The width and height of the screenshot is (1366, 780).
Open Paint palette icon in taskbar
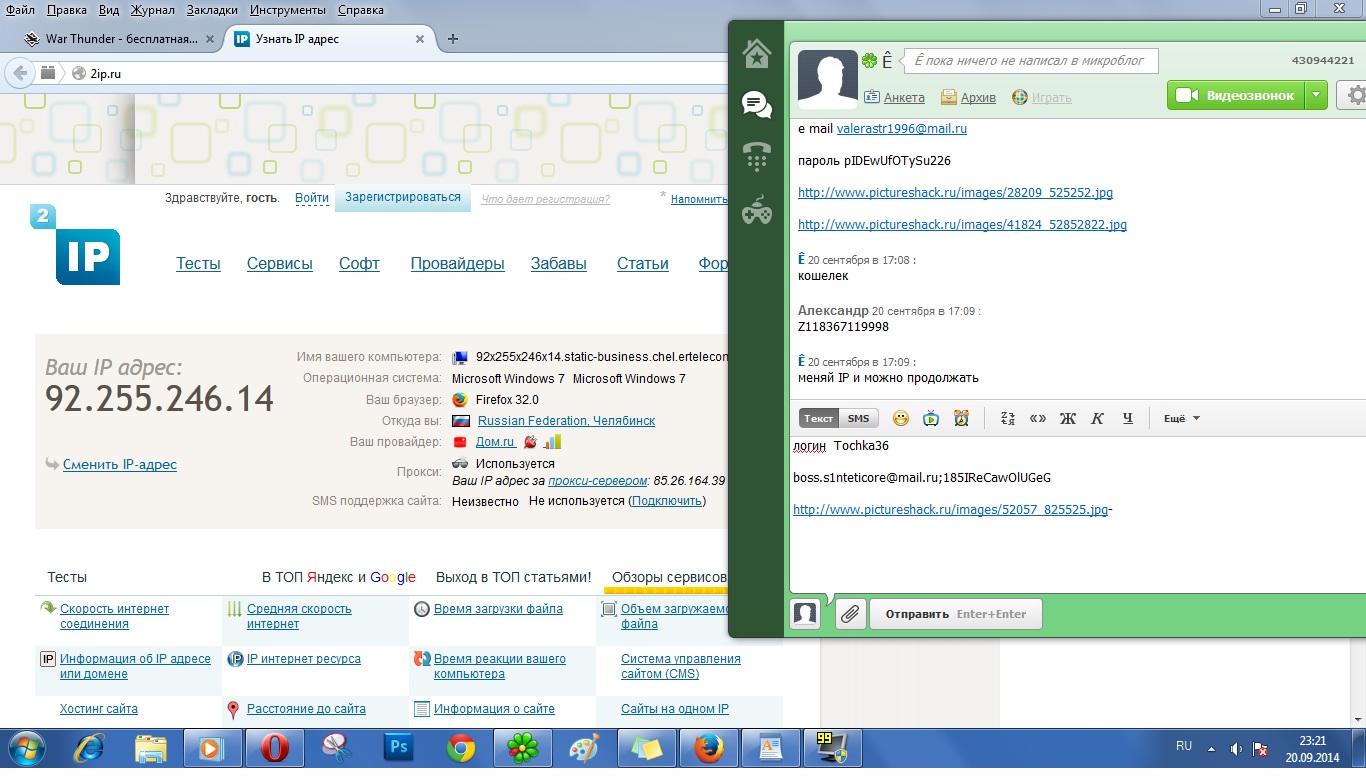[x=583, y=748]
